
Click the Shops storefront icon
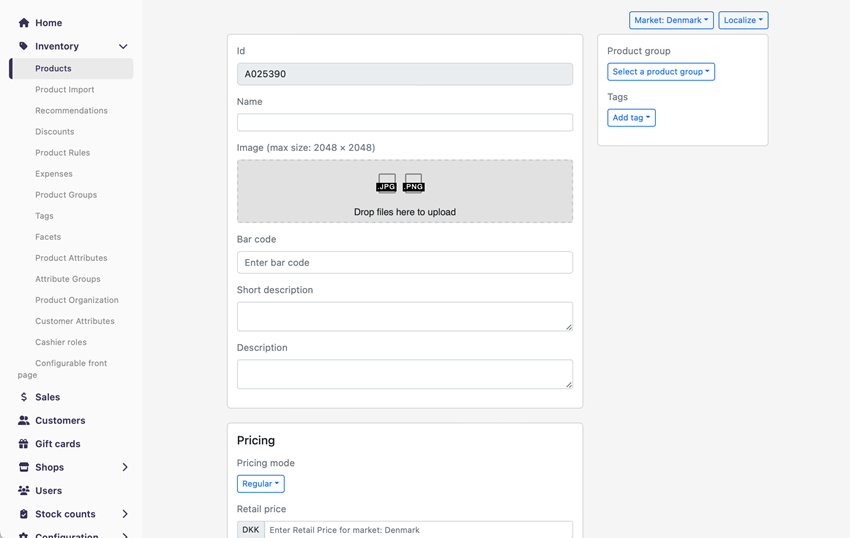tap(24, 467)
